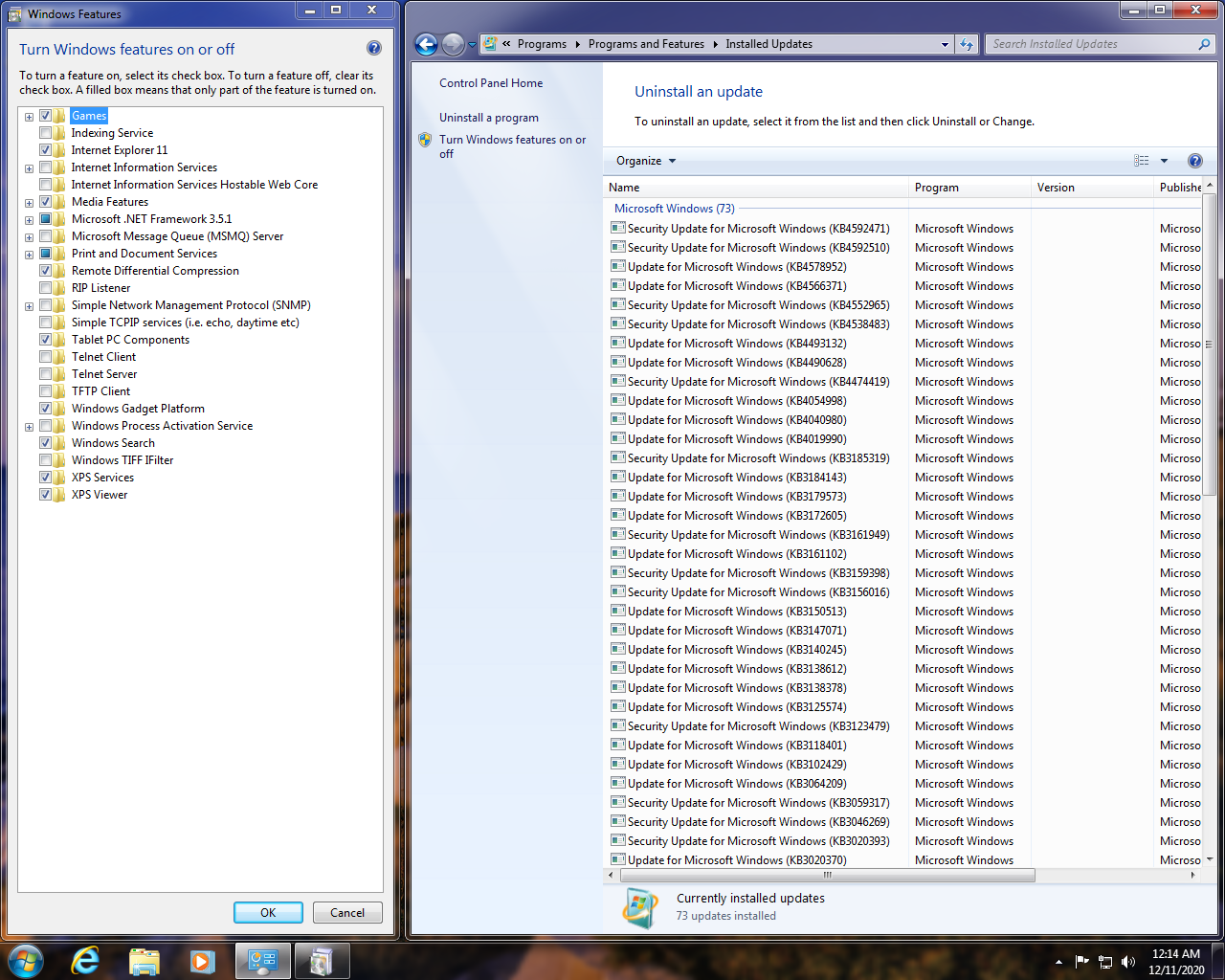Expand Print and Document Services node
This screenshot has width=1225, height=980.
[x=29, y=255]
